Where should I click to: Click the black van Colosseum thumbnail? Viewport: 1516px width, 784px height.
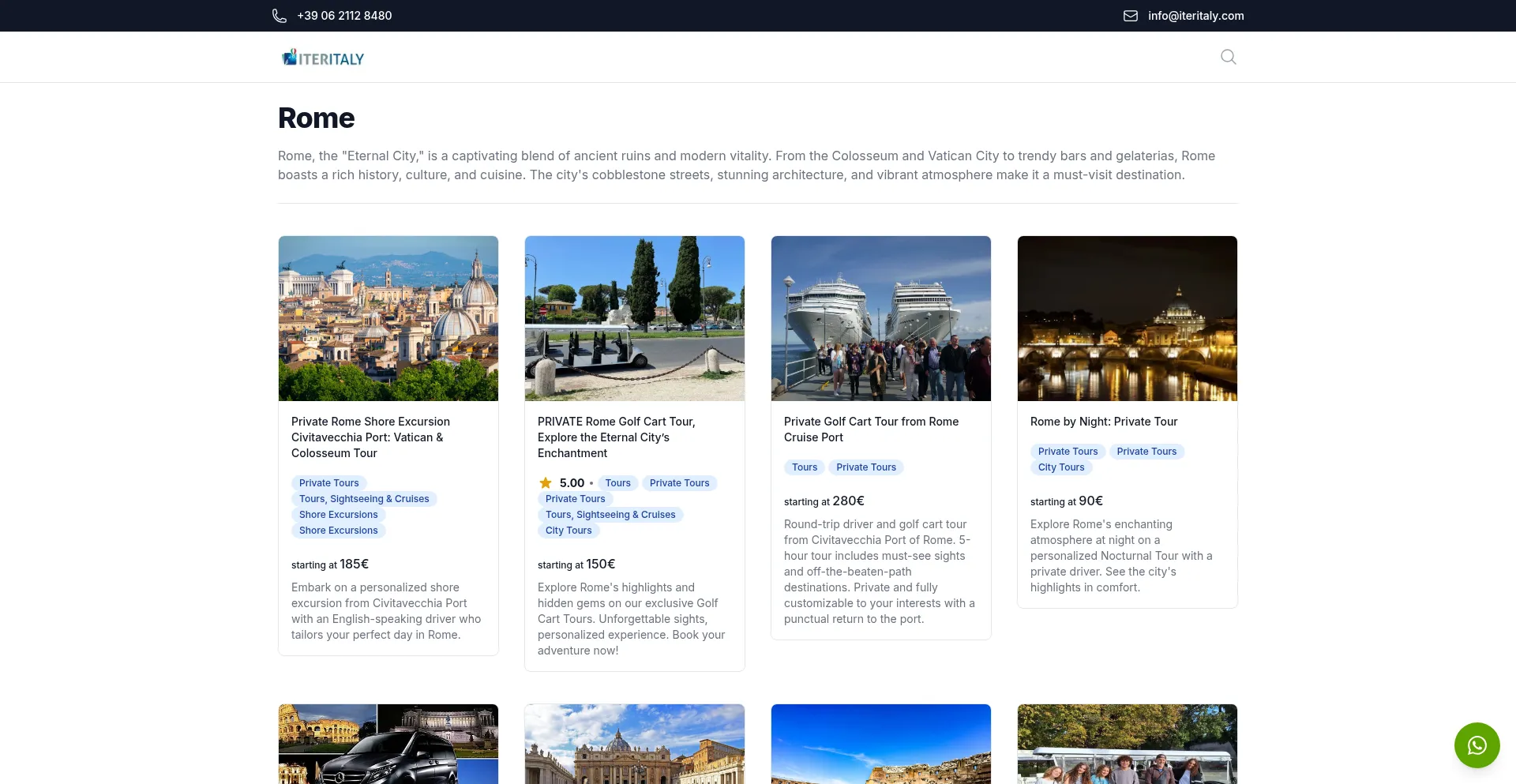coord(388,744)
